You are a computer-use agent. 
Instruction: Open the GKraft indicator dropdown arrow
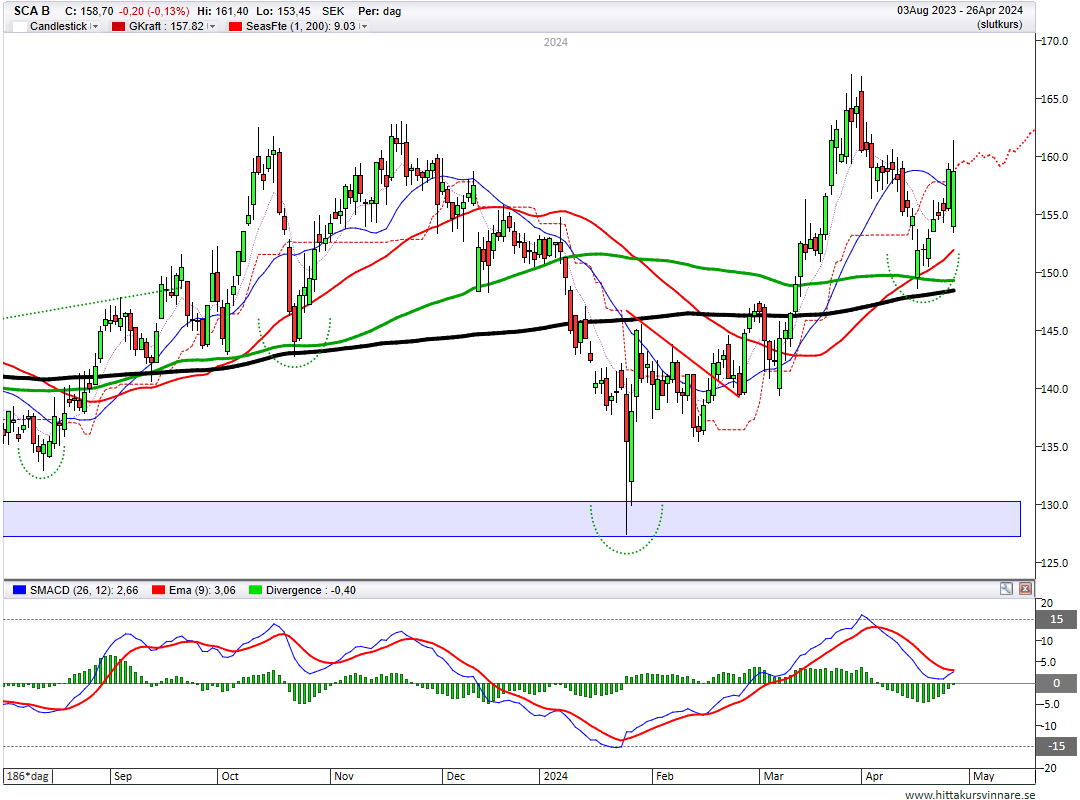[x=212, y=26]
